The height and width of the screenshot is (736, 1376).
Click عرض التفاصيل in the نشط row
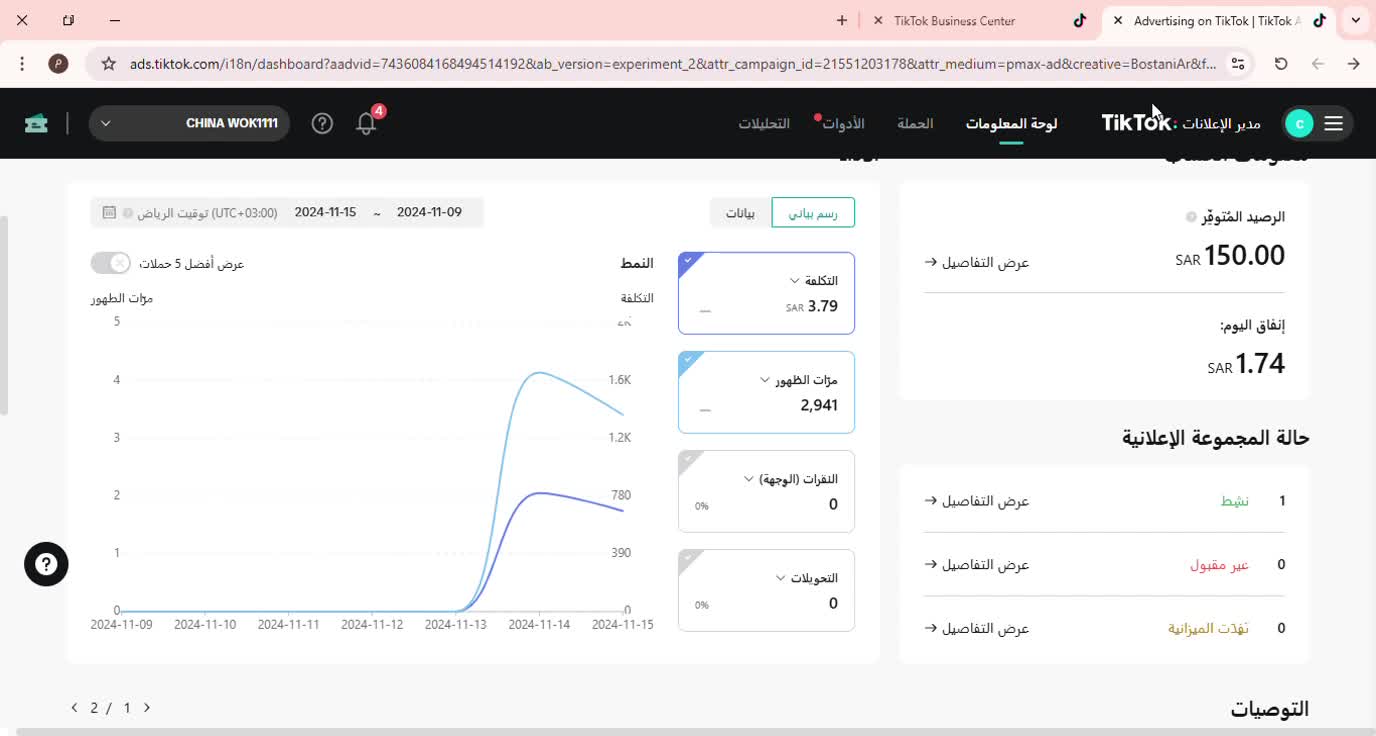[977, 501]
